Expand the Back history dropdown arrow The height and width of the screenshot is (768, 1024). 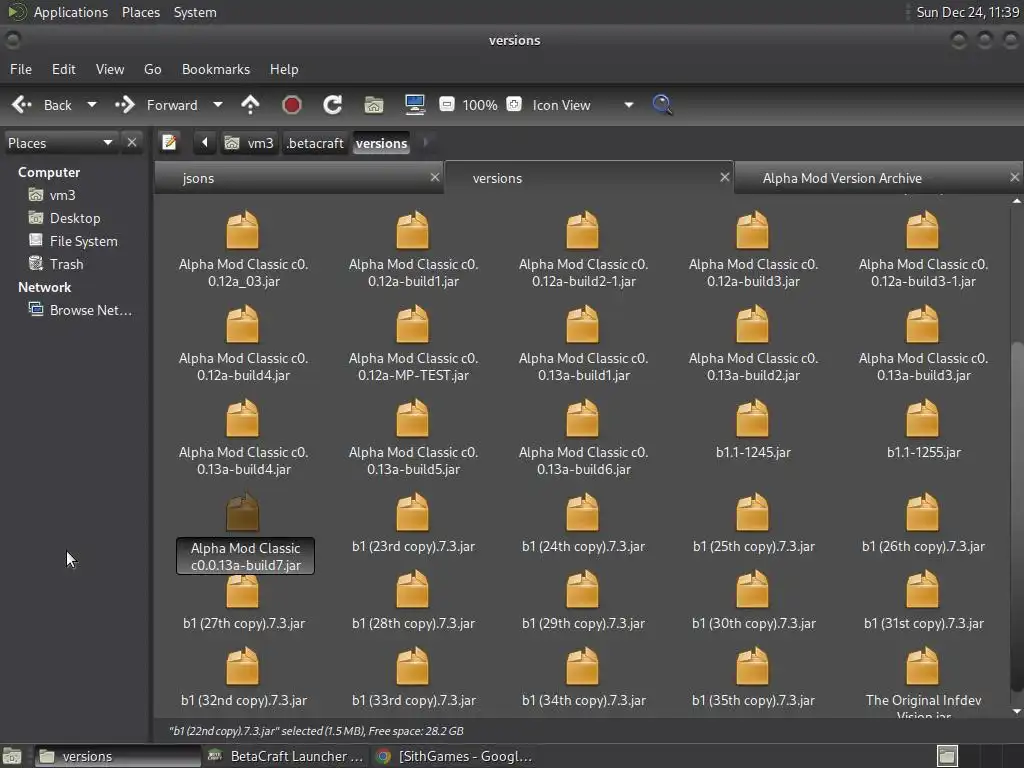[92, 105]
